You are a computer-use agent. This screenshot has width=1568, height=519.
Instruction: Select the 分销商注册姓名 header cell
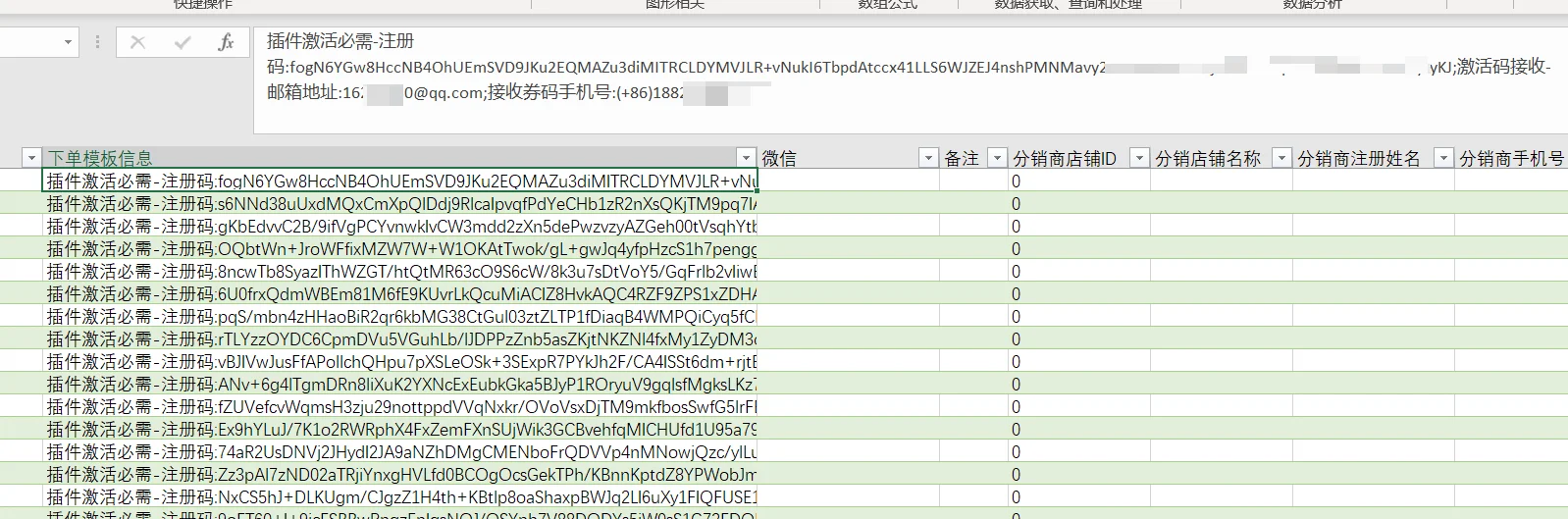tap(1374, 158)
